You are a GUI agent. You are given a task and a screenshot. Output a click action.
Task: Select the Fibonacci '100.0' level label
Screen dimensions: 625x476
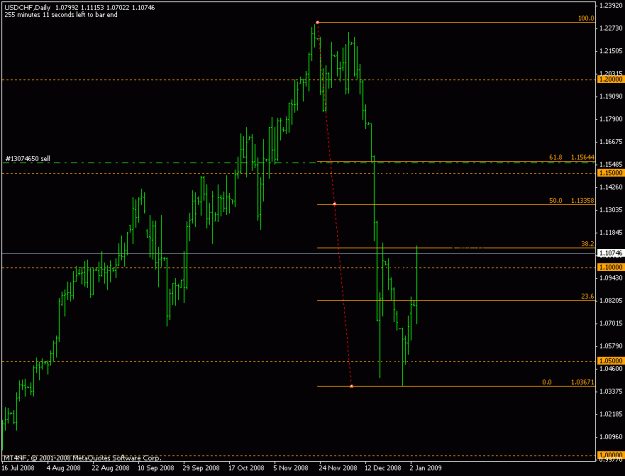click(x=586, y=18)
